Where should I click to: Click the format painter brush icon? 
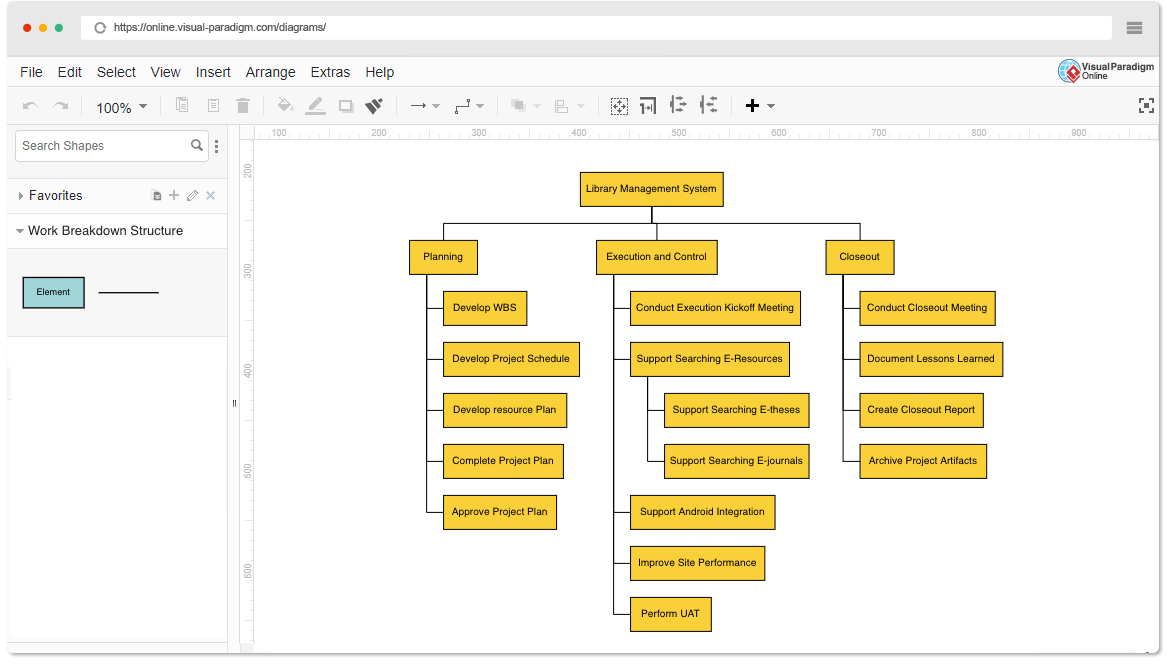click(374, 106)
